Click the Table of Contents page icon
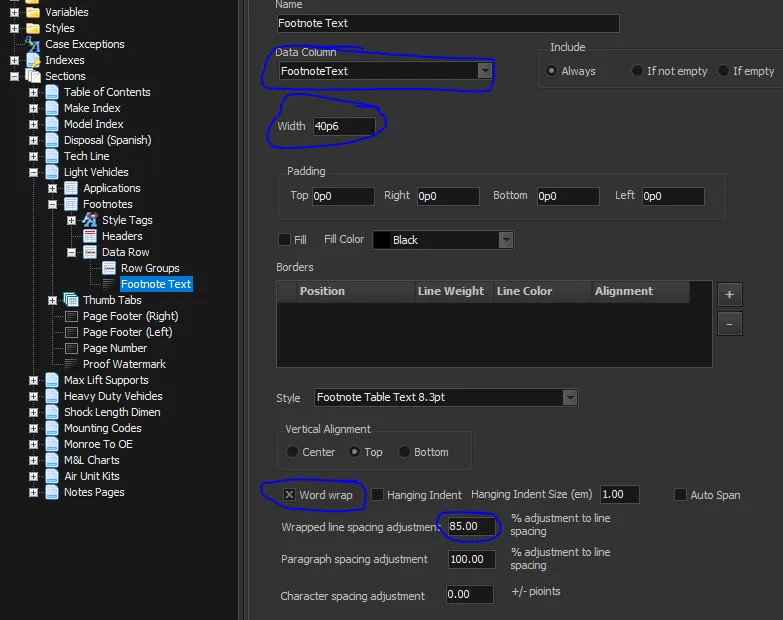 pos(52,92)
